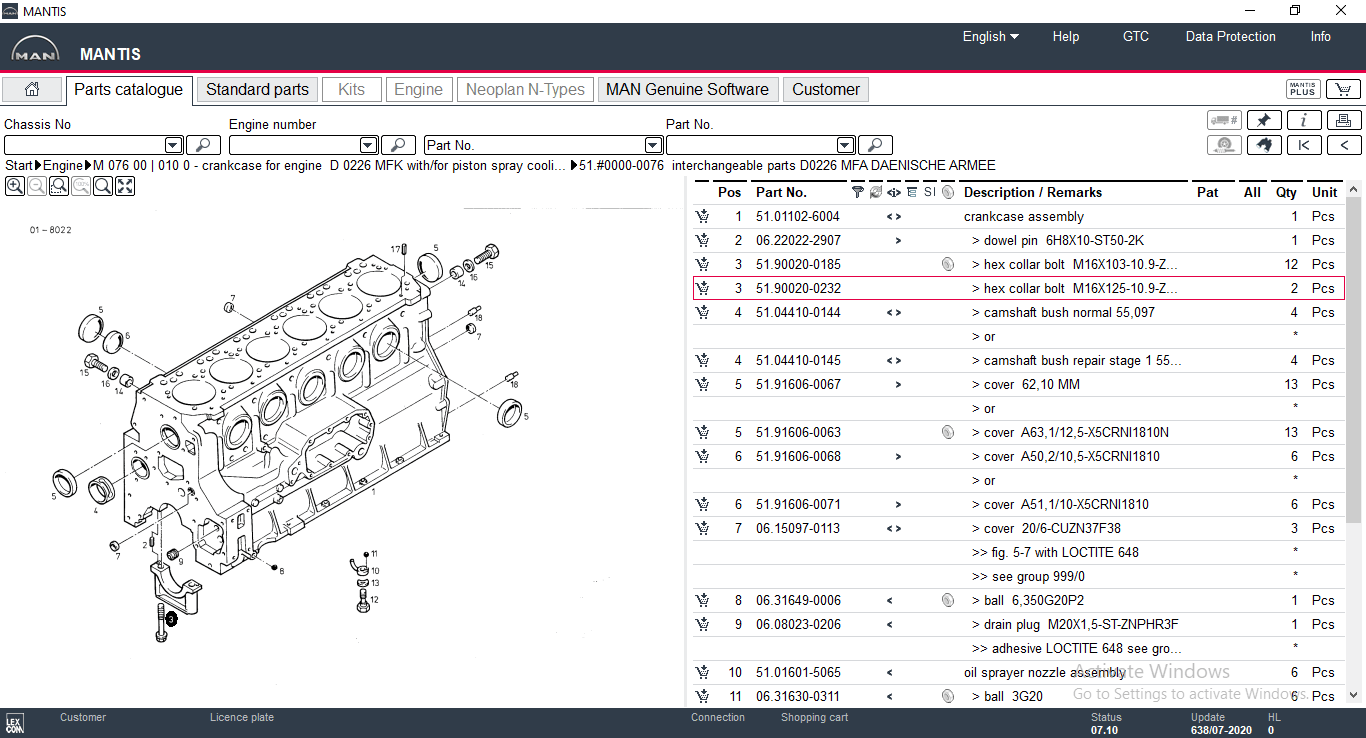Click the MANTIS PLUS icon
The width and height of the screenshot is (1366, 738).
(x=1302, y=90)
